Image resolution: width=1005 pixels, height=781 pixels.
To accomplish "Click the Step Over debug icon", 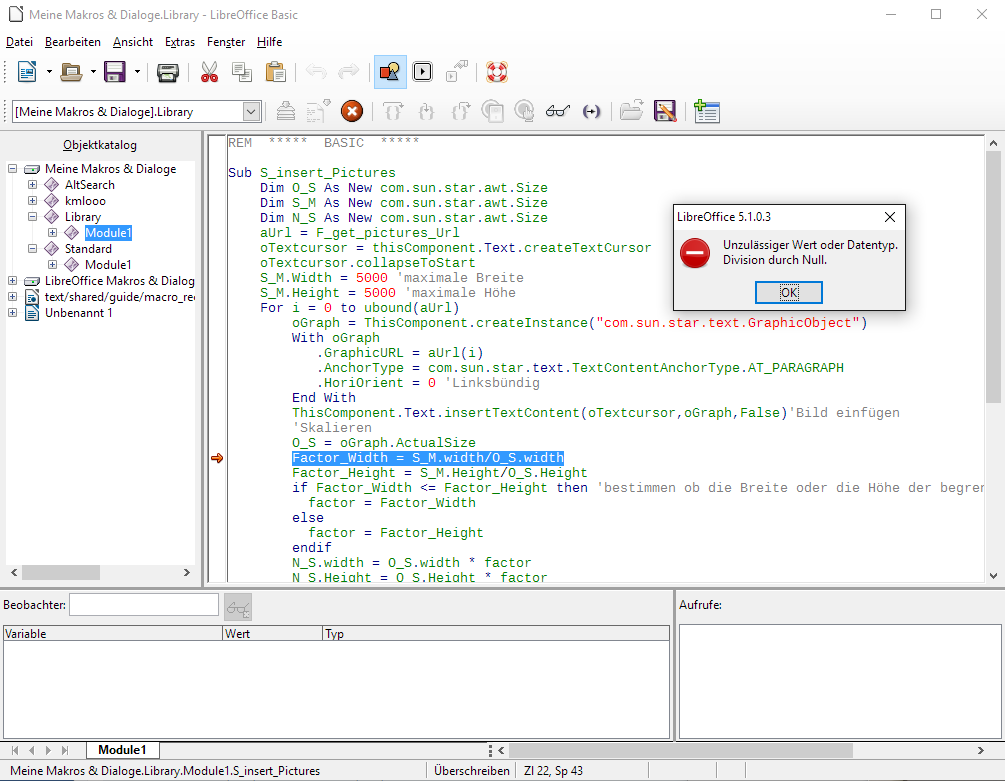I will [393, 111].
